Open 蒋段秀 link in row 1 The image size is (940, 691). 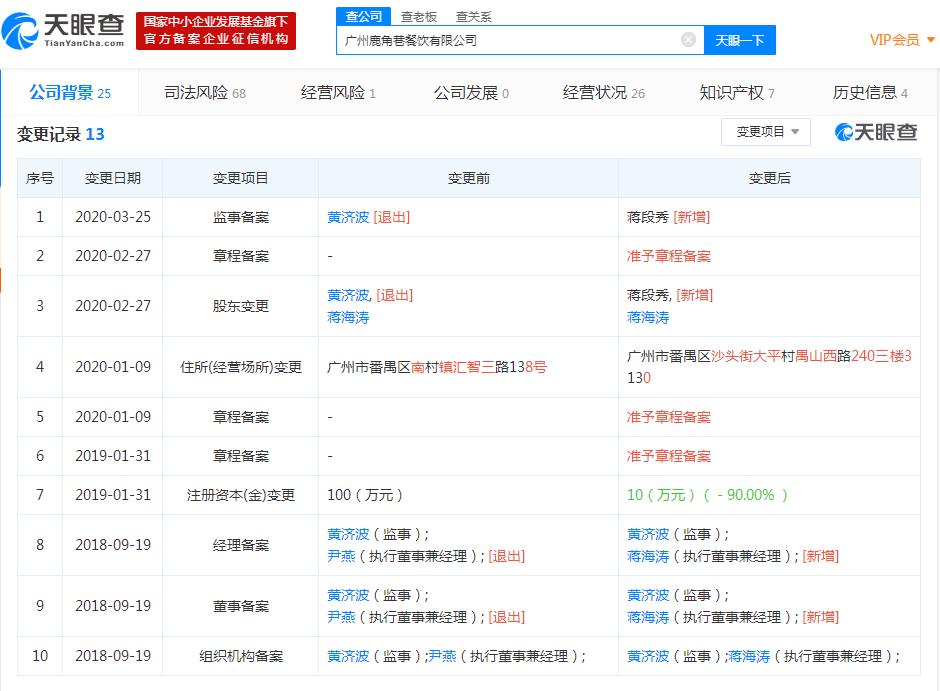pyautogui.click(x=648, y=217)
